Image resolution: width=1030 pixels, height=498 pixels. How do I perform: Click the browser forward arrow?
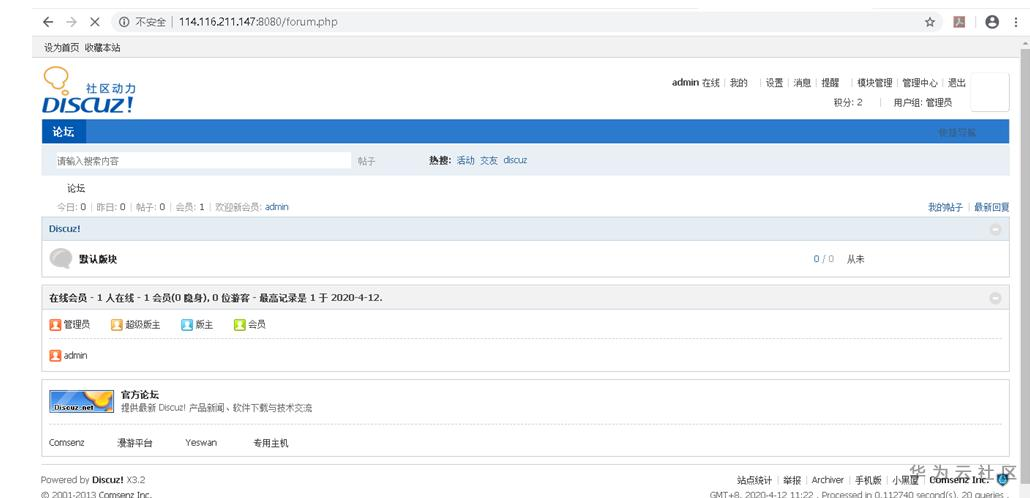pyautogui.click(x=71, y=22)
